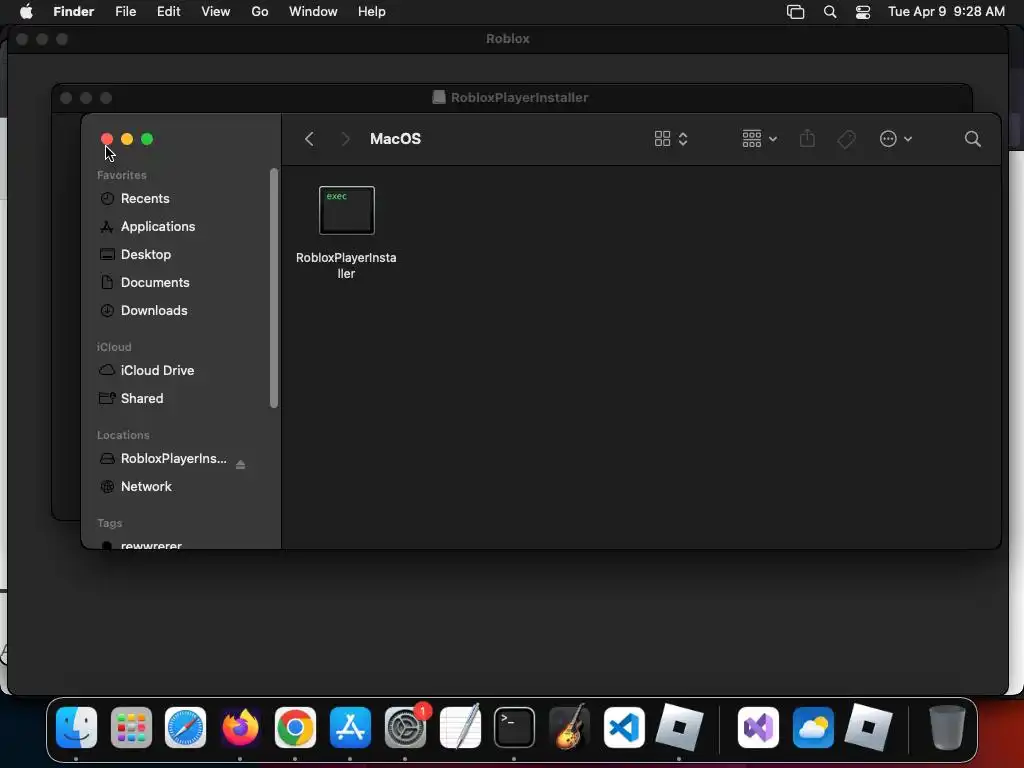Go back using the Finder back chevron
This screenshot has width=1024, height=768.
[x=310, y=139]
